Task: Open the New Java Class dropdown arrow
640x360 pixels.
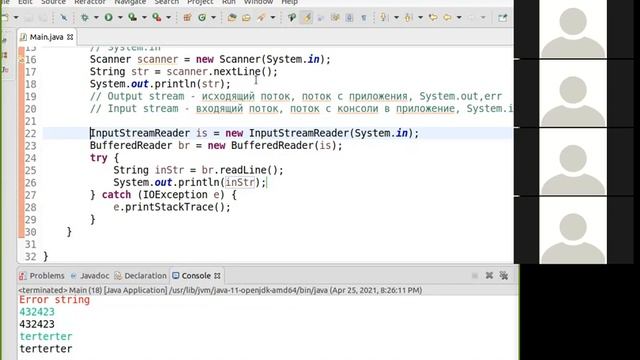Action: pyautogui.click(x=213, y=18)
